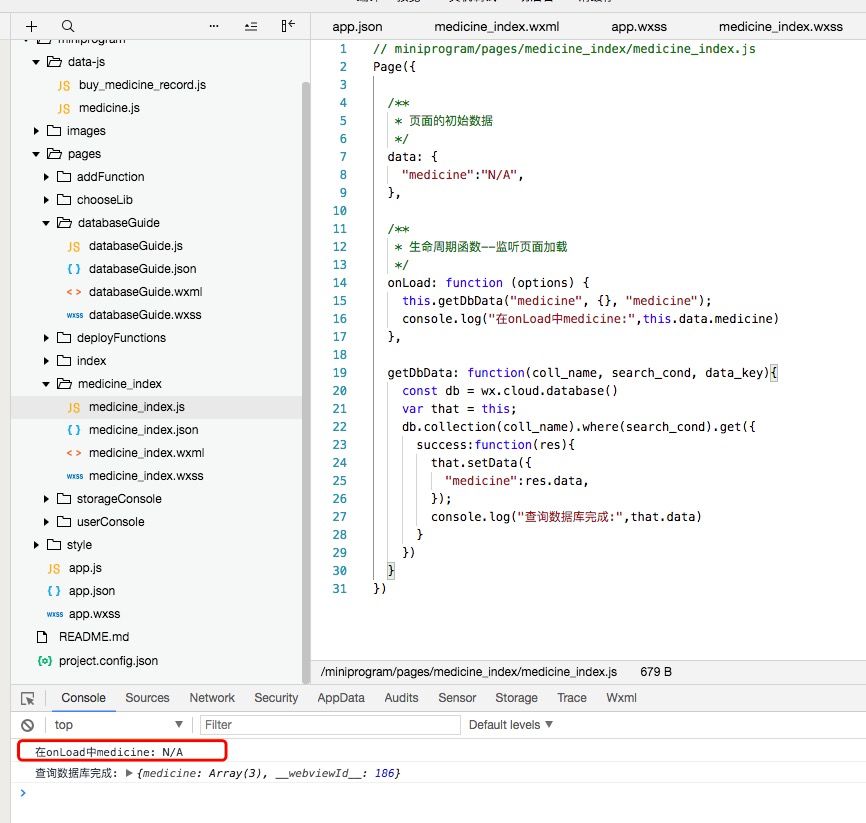
Task: Open the Security devtools tab
Action: [x=276, y=698]
